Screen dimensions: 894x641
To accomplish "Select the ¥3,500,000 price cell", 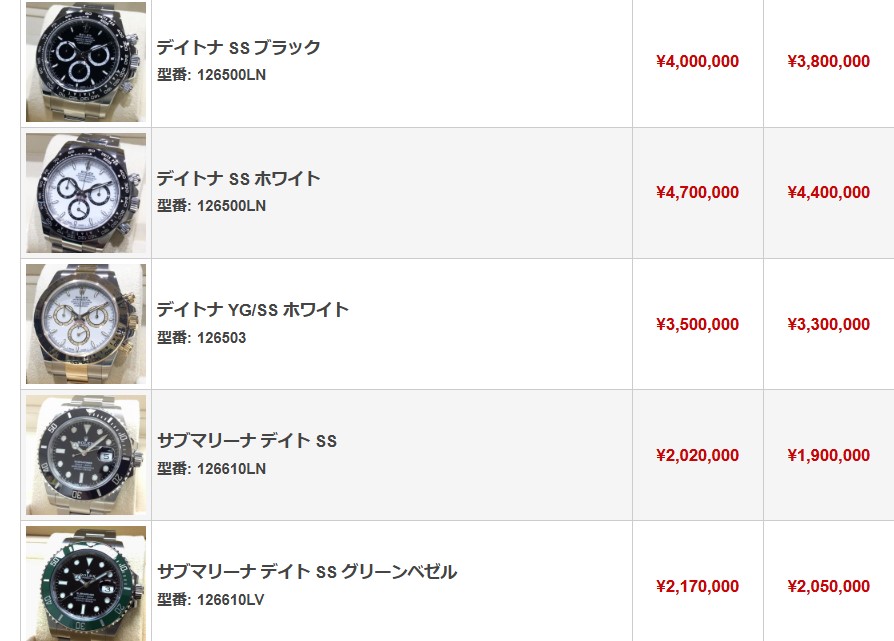I will tap(697, 324).
